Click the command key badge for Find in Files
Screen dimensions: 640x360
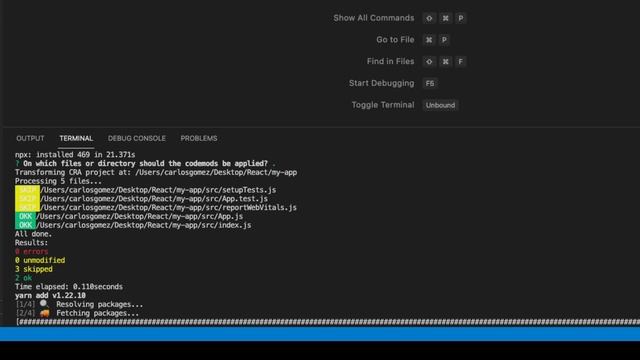coord(445,62)
